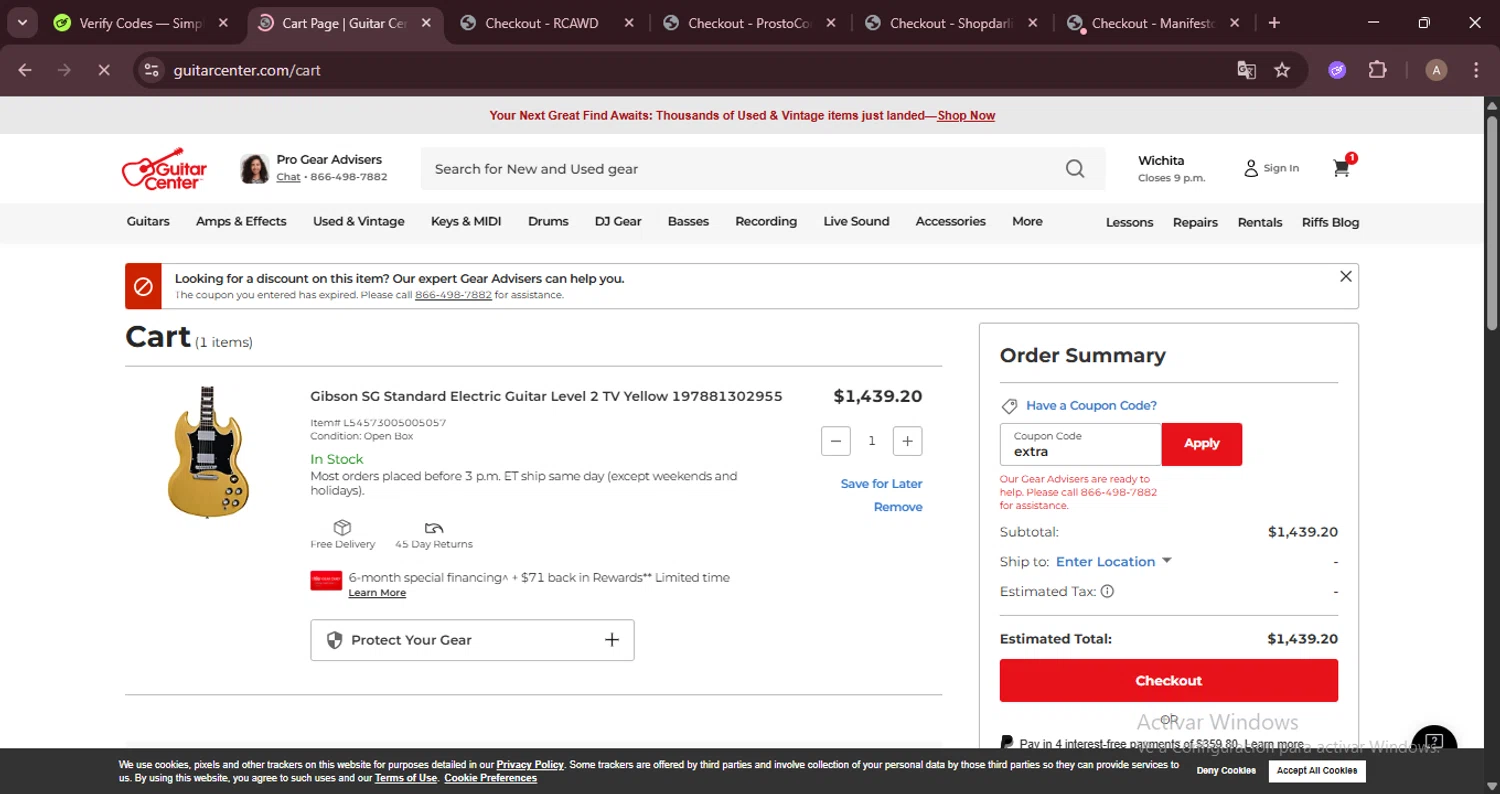This screenshot has height=794, width=1500.
Task: Stop page loading with the X button
Action: tap(103, 70)
